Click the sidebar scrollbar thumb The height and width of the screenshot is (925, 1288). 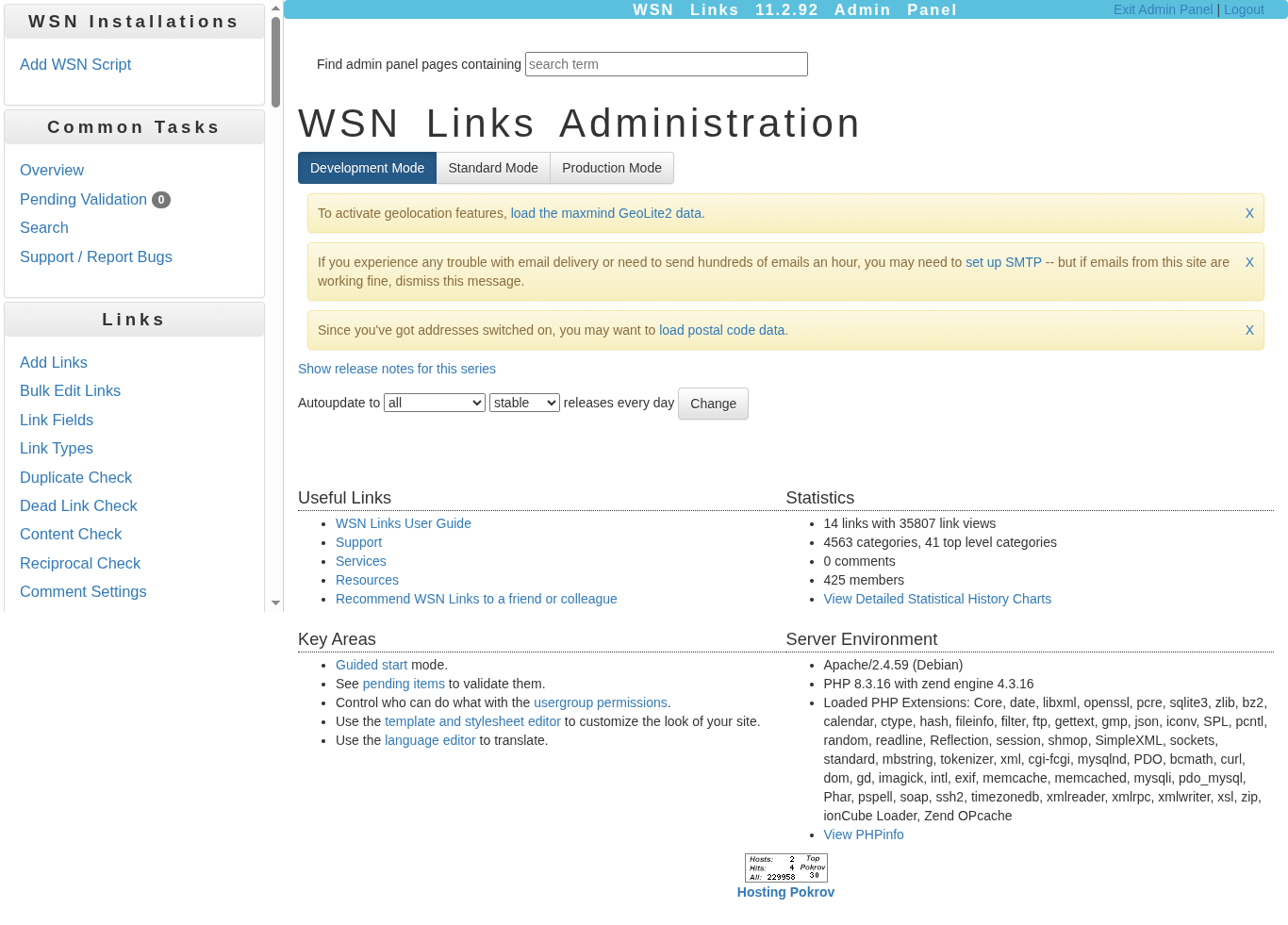point(275,61)
